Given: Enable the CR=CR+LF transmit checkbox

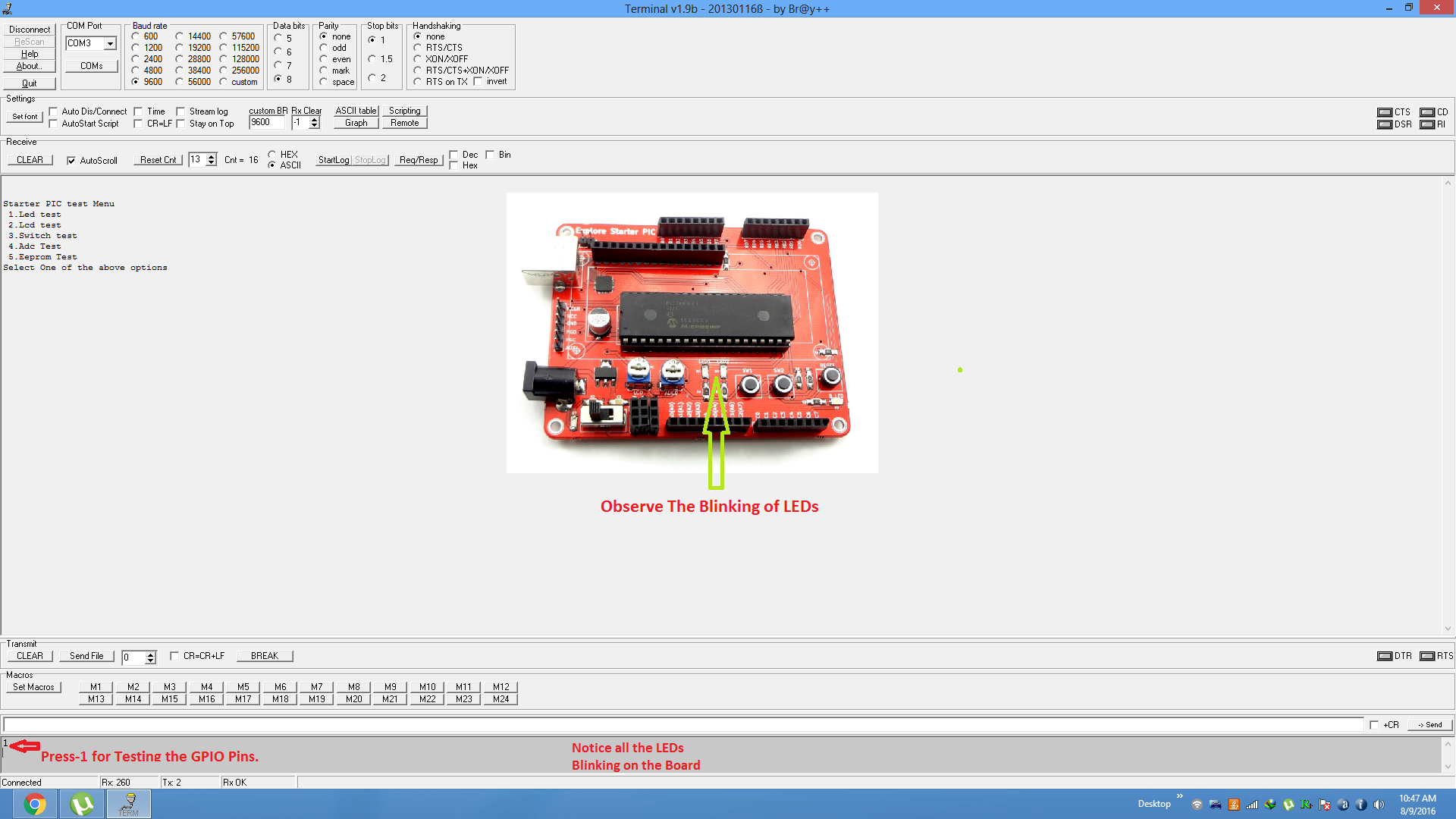Looking at the screenshot, I should coord(174,656).
